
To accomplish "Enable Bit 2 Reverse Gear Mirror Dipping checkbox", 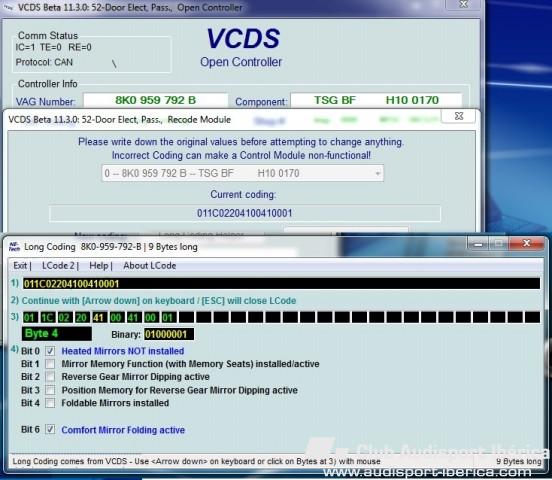I will pos(50,377).
